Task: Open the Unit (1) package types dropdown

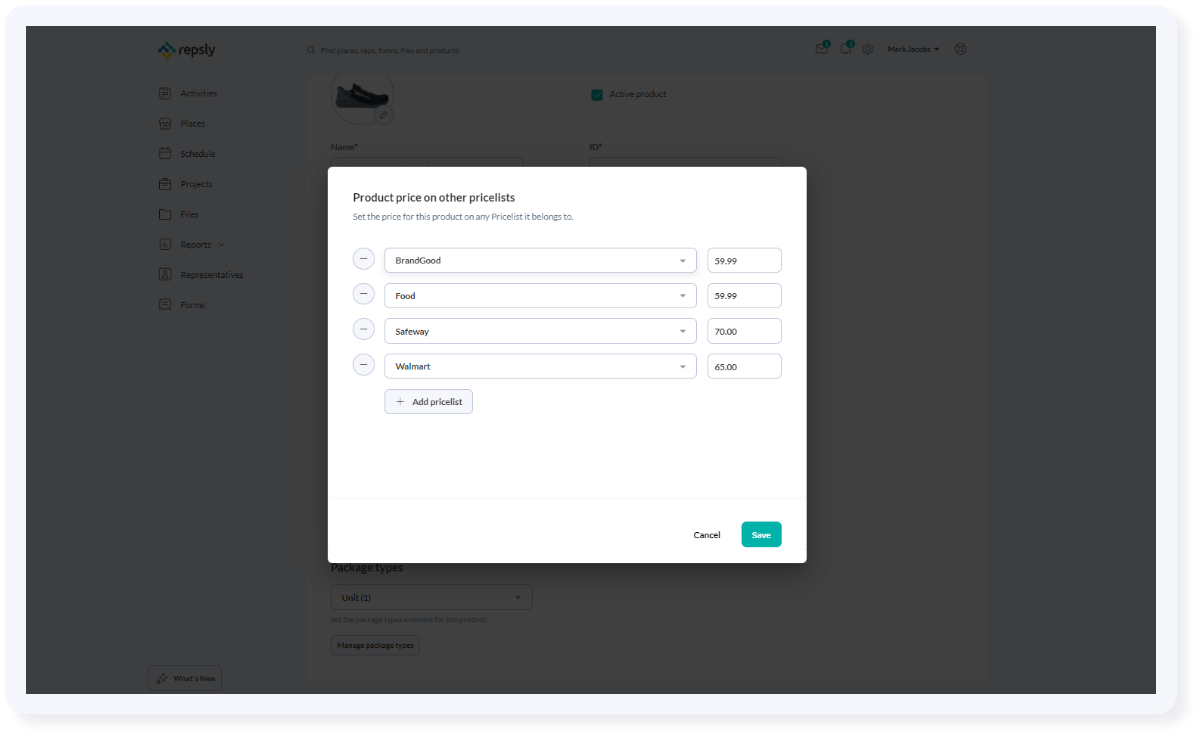Action: 431,596
